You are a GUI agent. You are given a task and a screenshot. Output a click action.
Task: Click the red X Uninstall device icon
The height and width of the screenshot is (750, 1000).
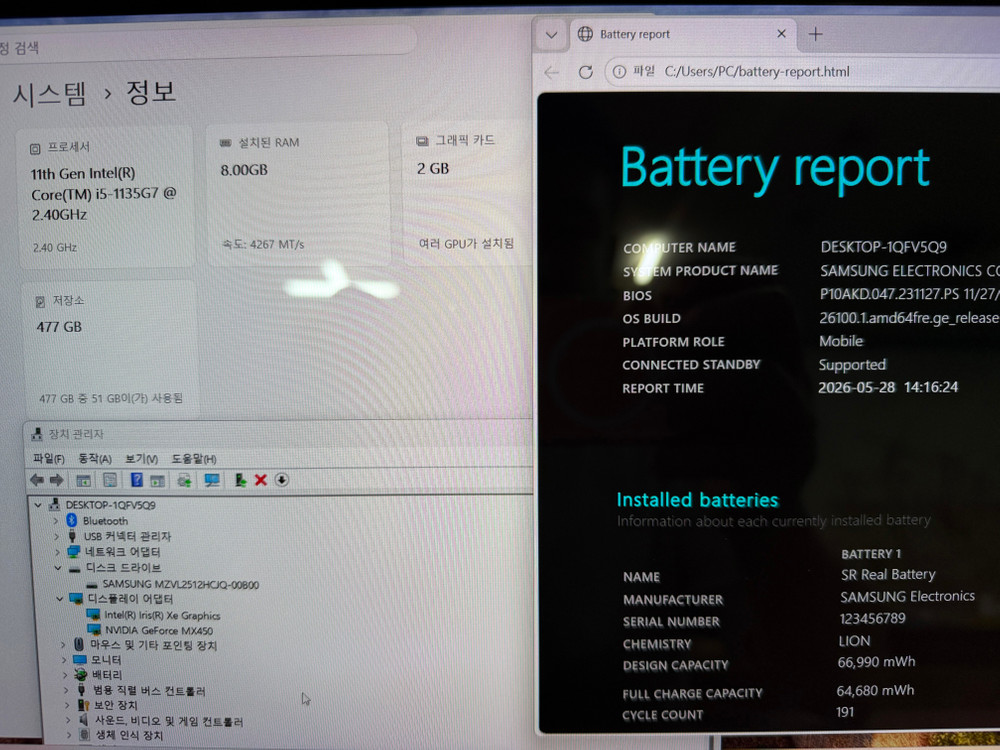click(260, 480)
